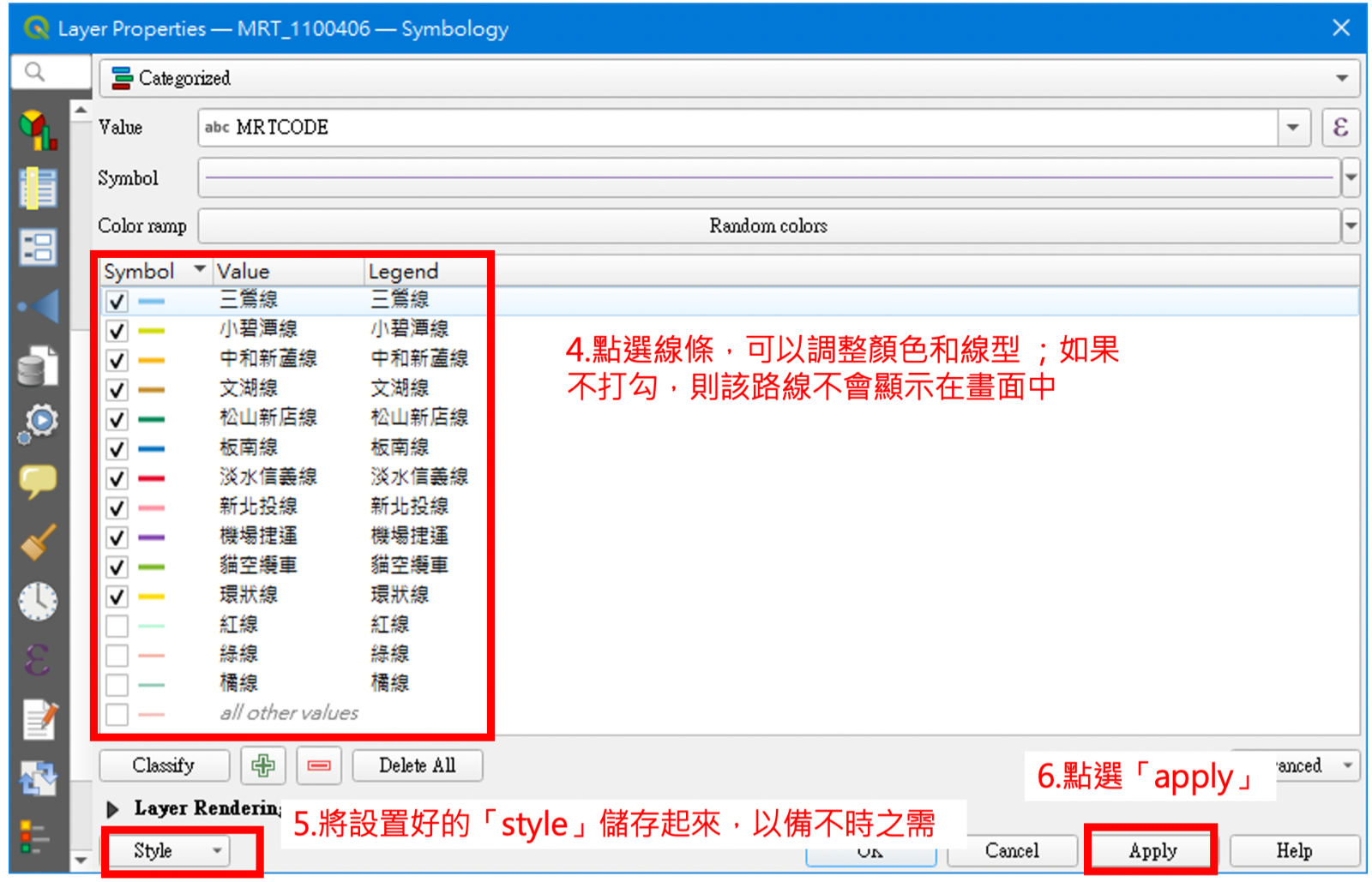Open the Actions gear icon in sidebar
Screen dimensions: 1372x882
coord(39,423)
